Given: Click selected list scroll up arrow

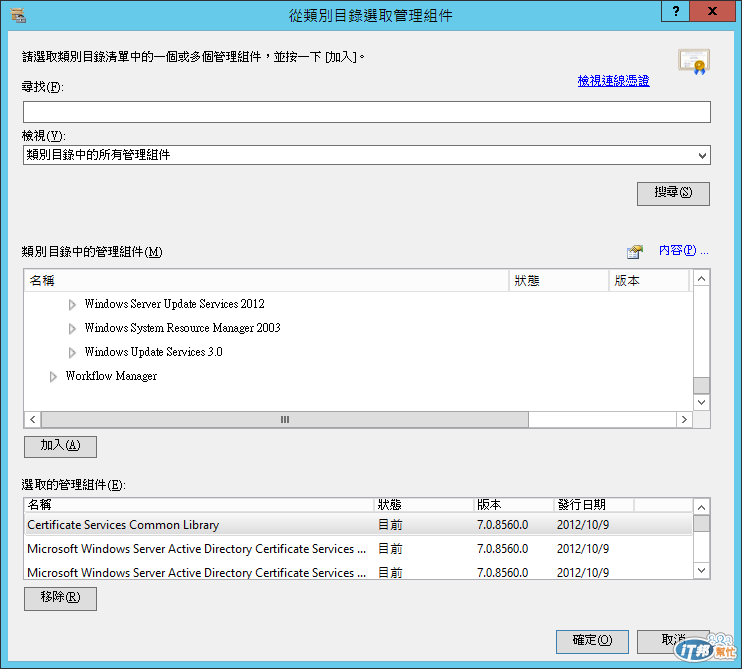Looking at the screenshot, I should click(x=701, y=507).
